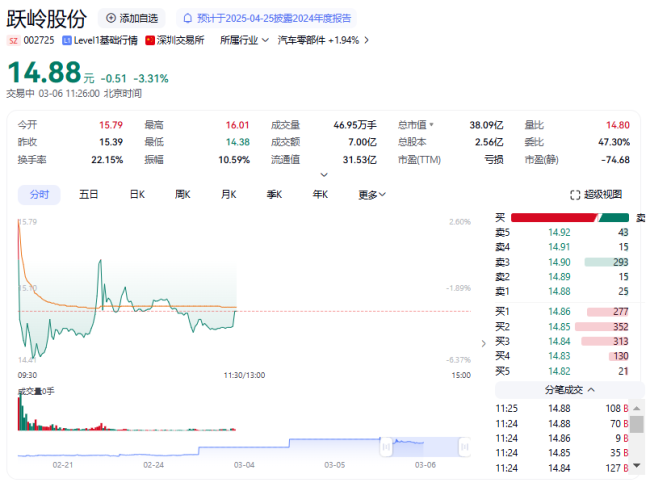Switch to the 五日 chart tab

tap(88, 194)
